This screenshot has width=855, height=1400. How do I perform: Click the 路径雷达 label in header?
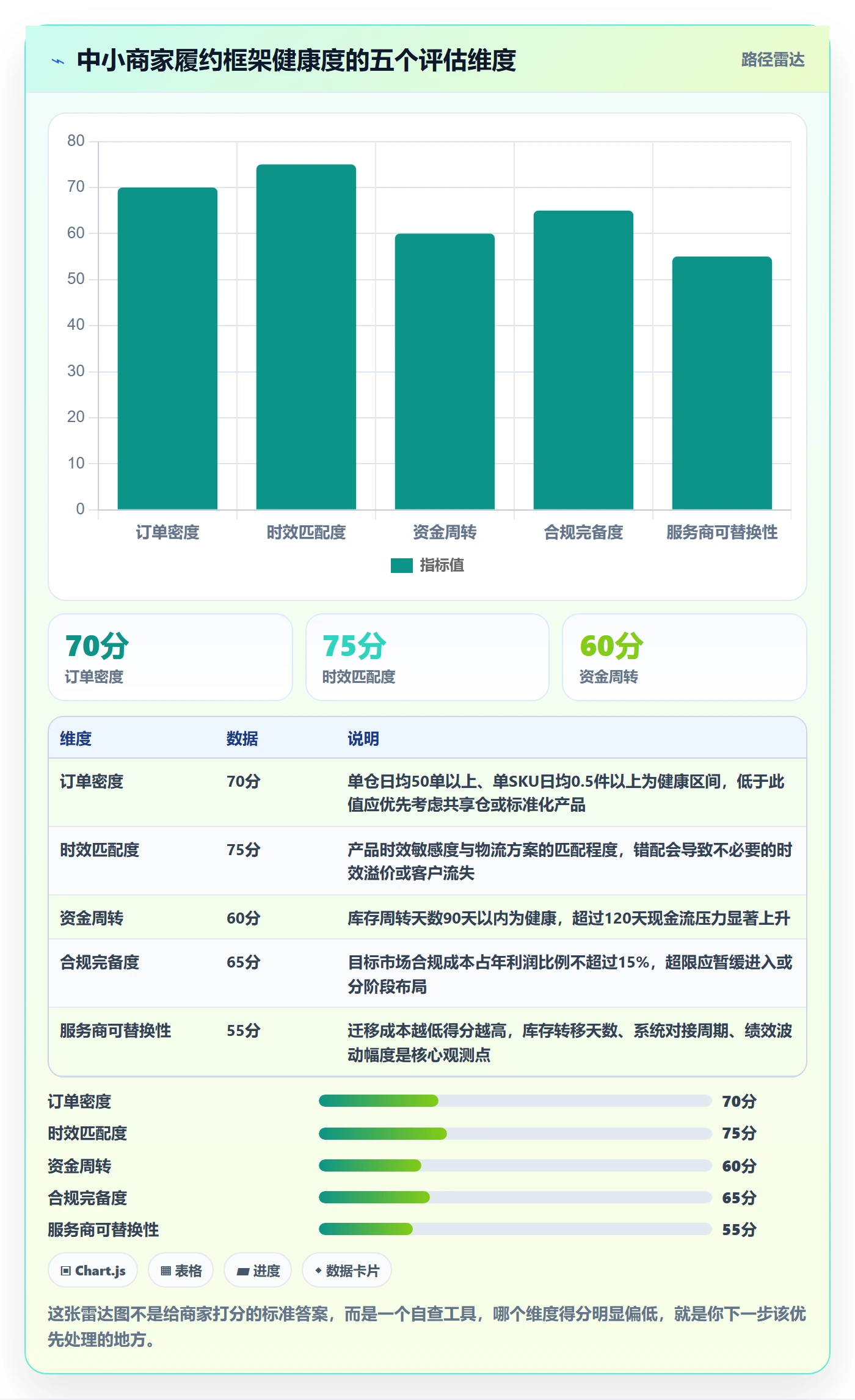coord(773,60)
